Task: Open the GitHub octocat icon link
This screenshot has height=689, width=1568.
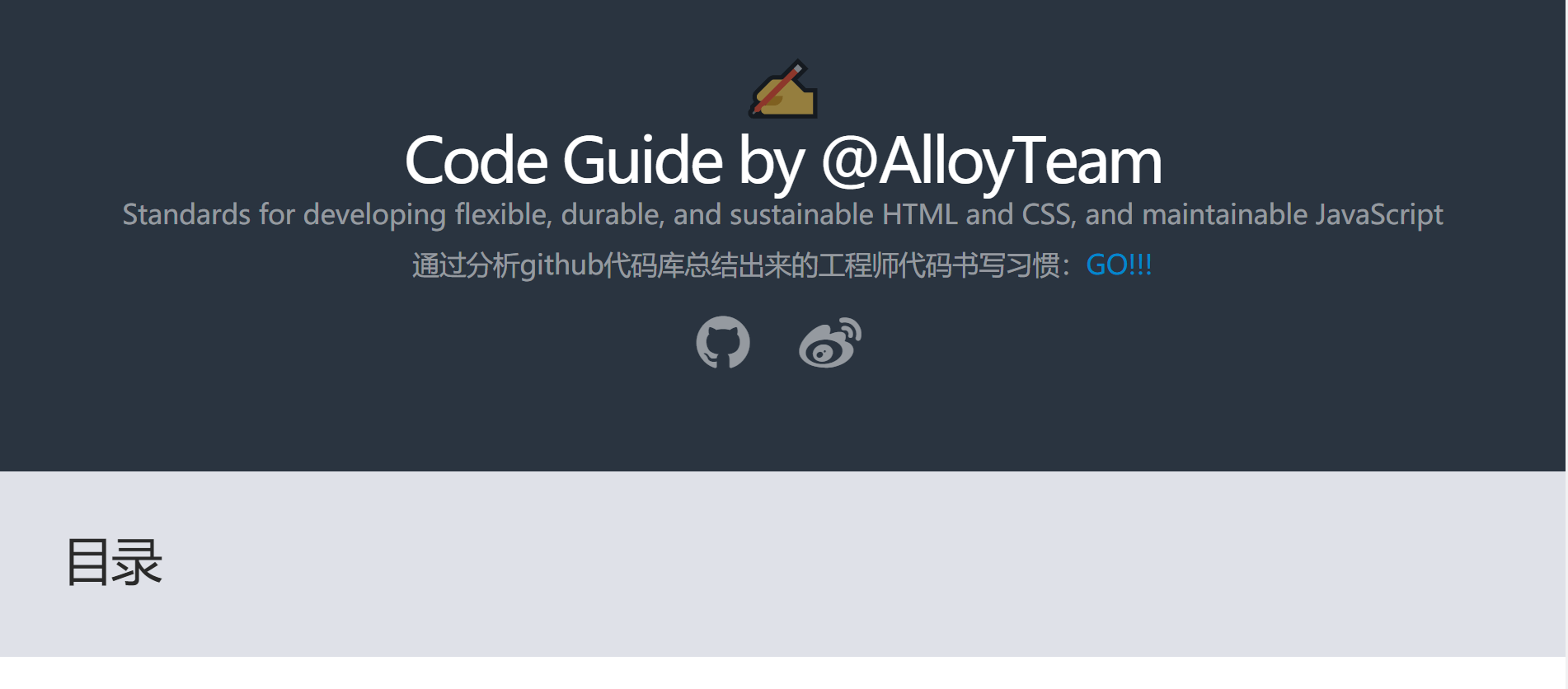Action: [x=723, y=342]
